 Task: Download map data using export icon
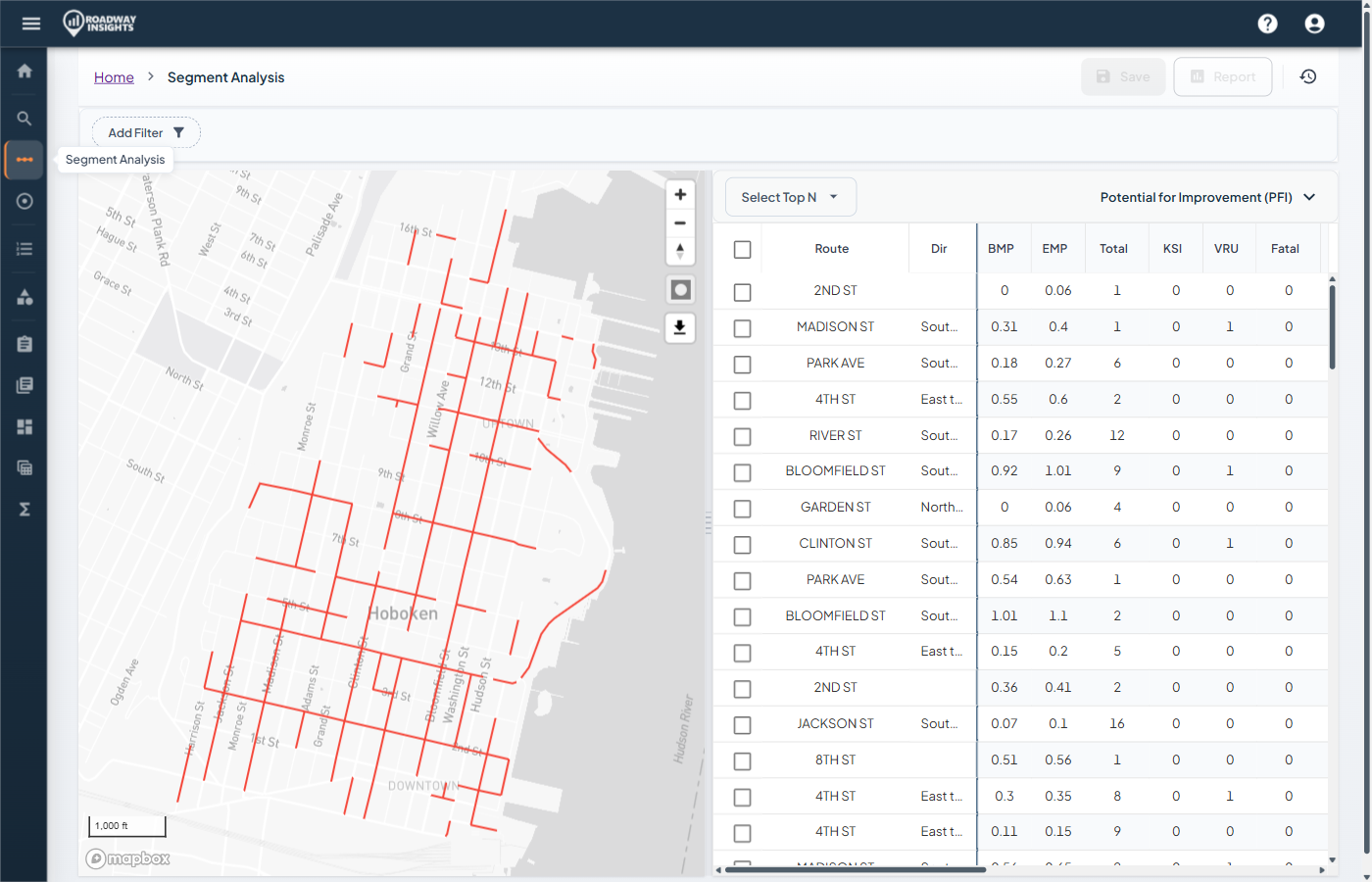(680, 327)
